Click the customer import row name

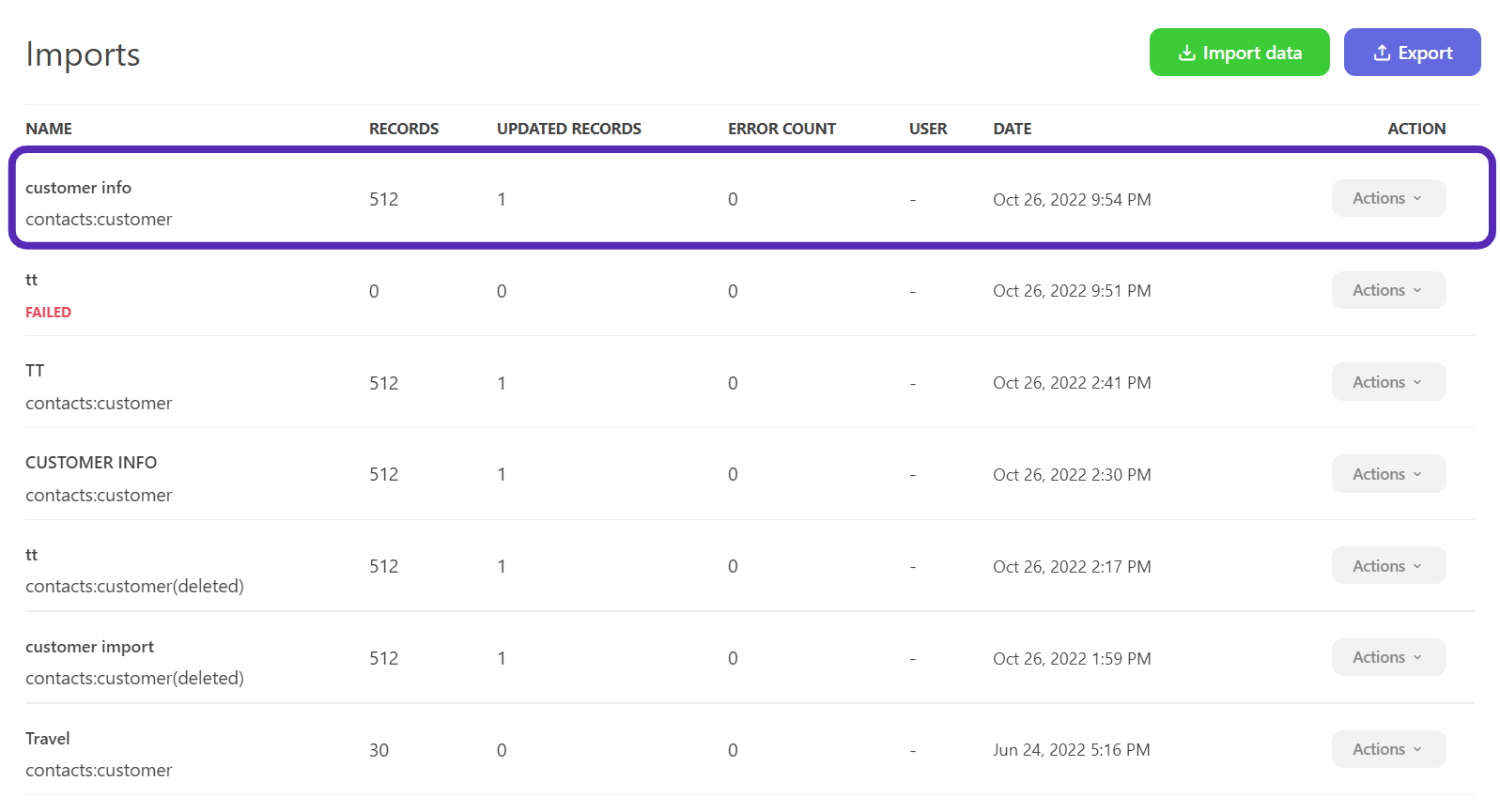[x=89, y=647]
